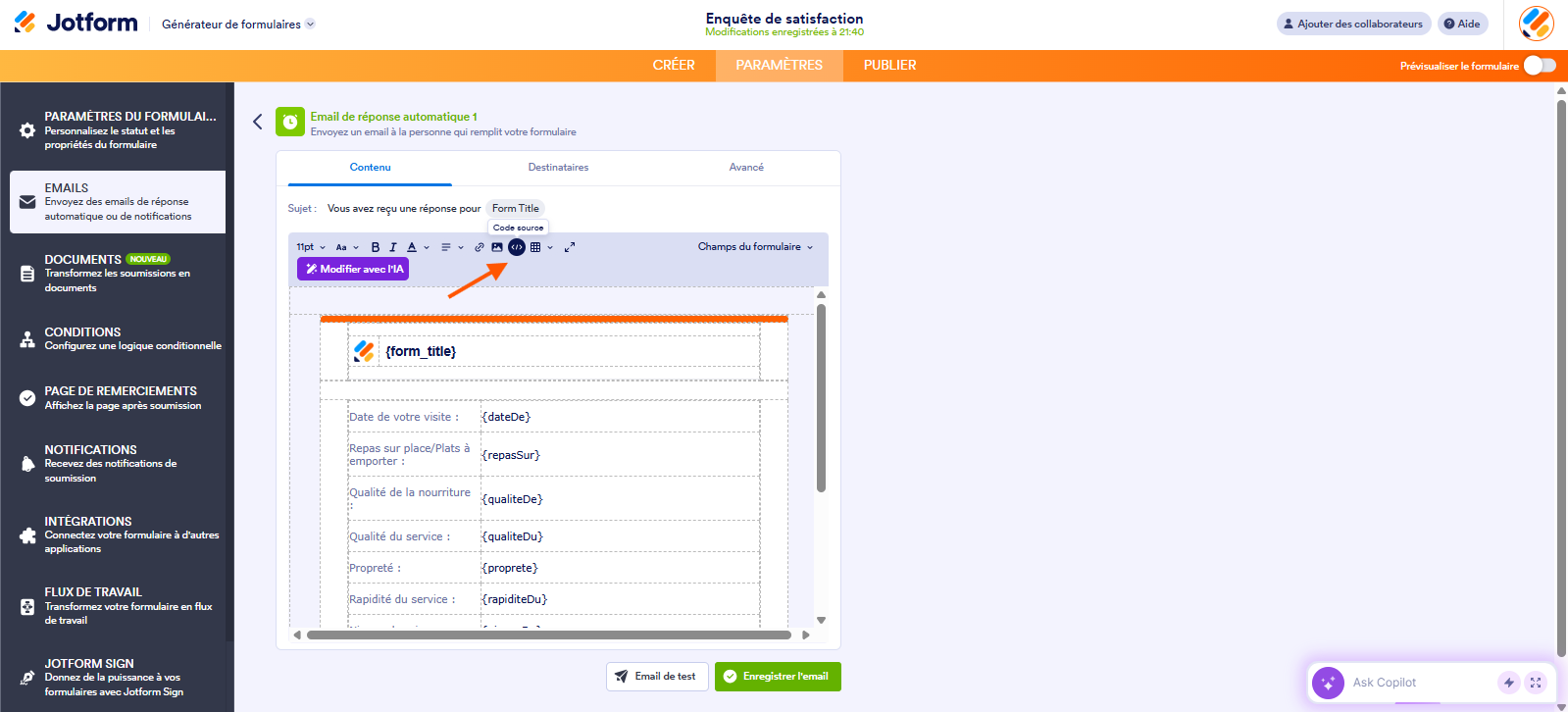Select the Contenu tab
Screen dimensions: 1568x712
coord(370,168)
